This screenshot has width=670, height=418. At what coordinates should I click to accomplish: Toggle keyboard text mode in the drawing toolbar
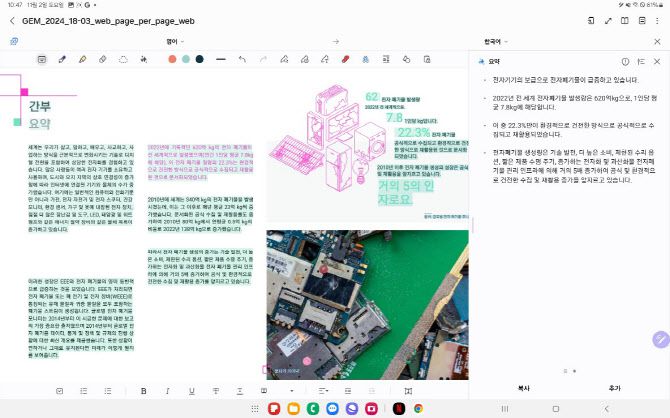[x=42, y=59]
